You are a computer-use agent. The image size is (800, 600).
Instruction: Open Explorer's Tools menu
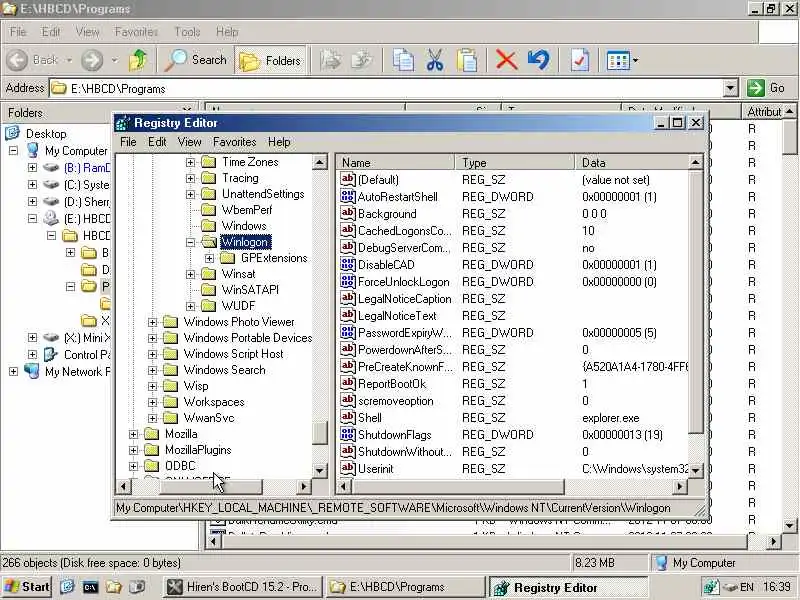coord(187,32)
